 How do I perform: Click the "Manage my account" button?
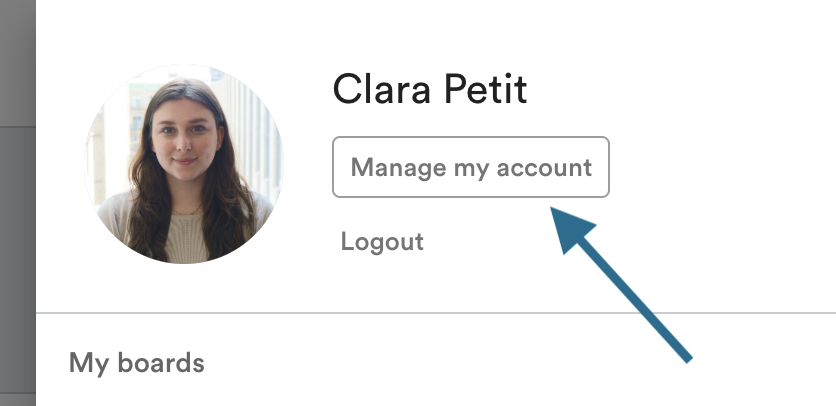pyautogui.click(x=471, y=167)
